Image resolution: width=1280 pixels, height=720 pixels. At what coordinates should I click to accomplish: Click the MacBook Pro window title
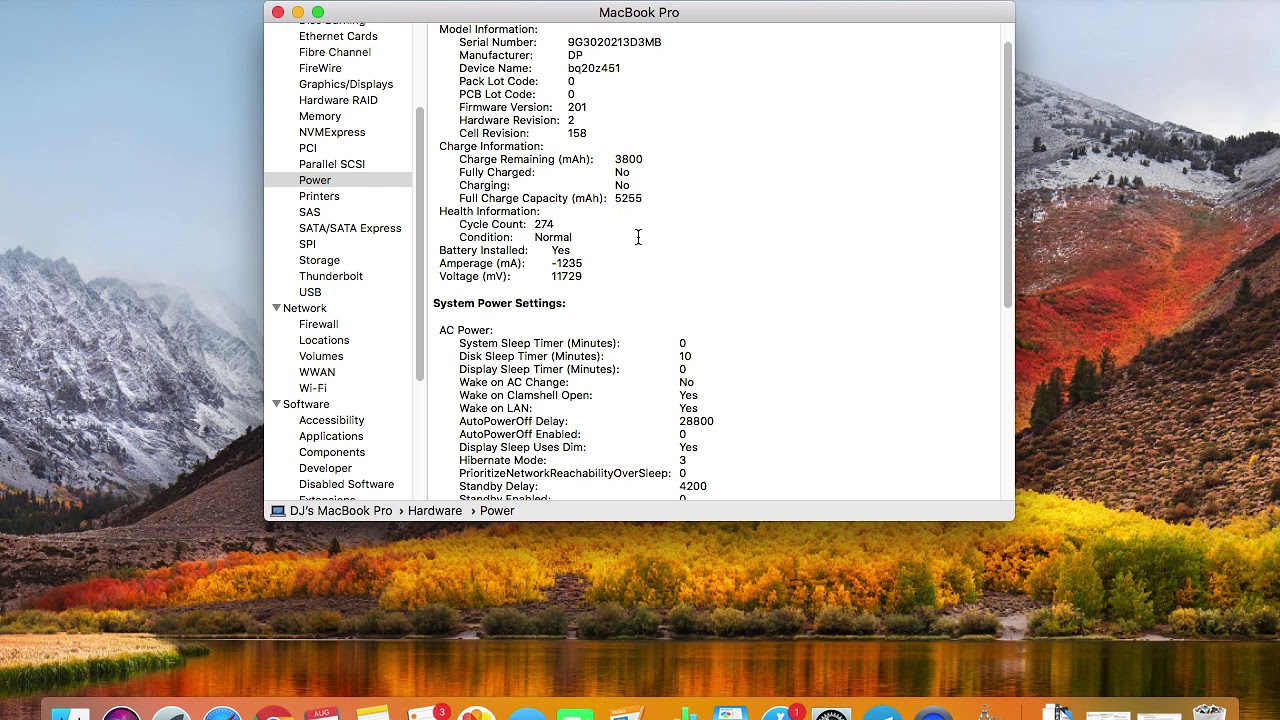coord(639,12)
